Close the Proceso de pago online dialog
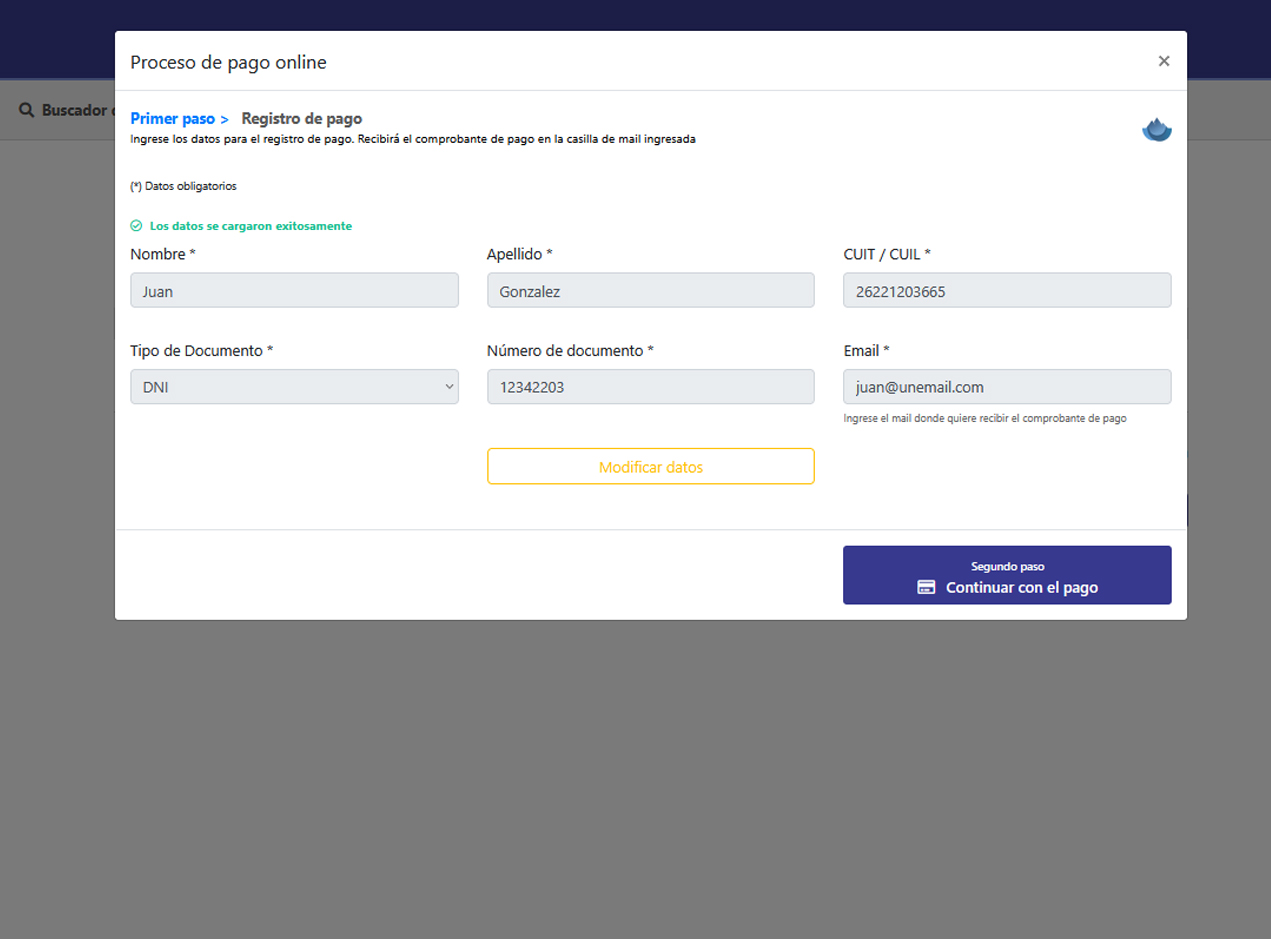 (1163, 61)
